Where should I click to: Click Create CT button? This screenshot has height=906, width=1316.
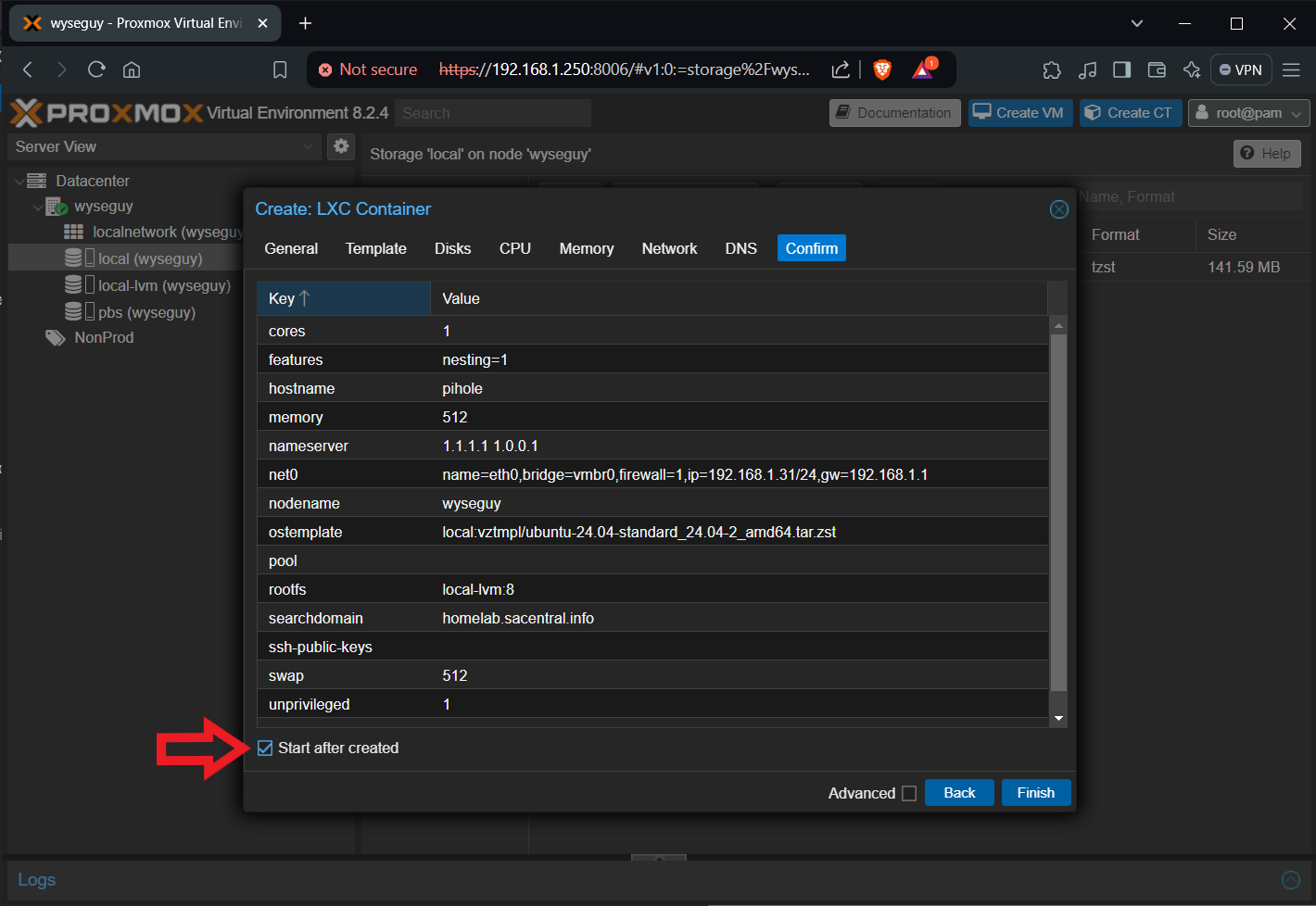[x=1131, y=113]
